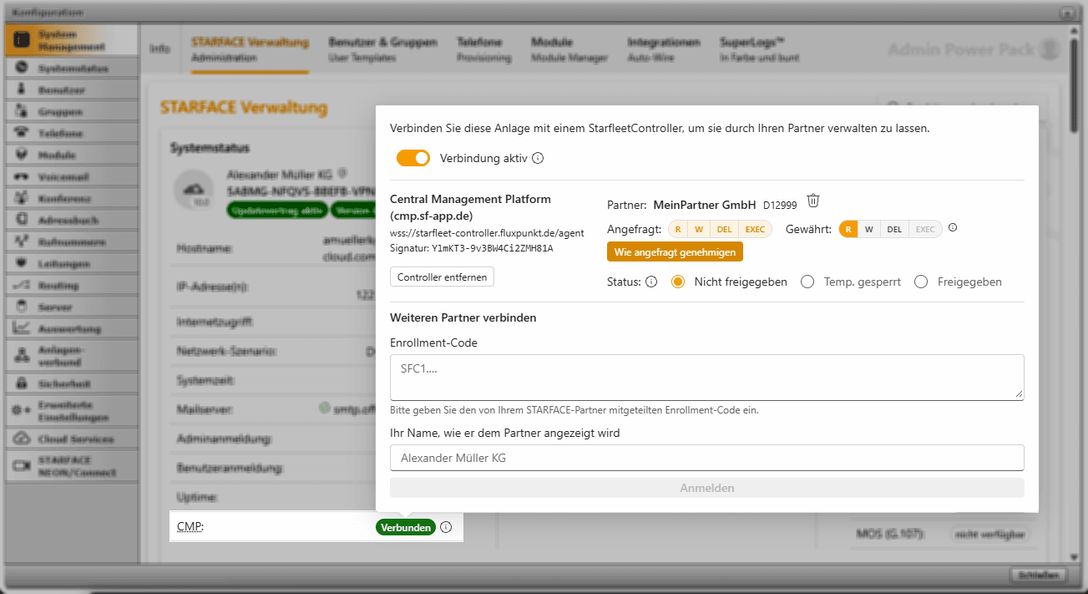The width and height of the screenshot is (1088, 594).
Task: Open Routing in the sidebar
Action: click(x=71, y=285)
